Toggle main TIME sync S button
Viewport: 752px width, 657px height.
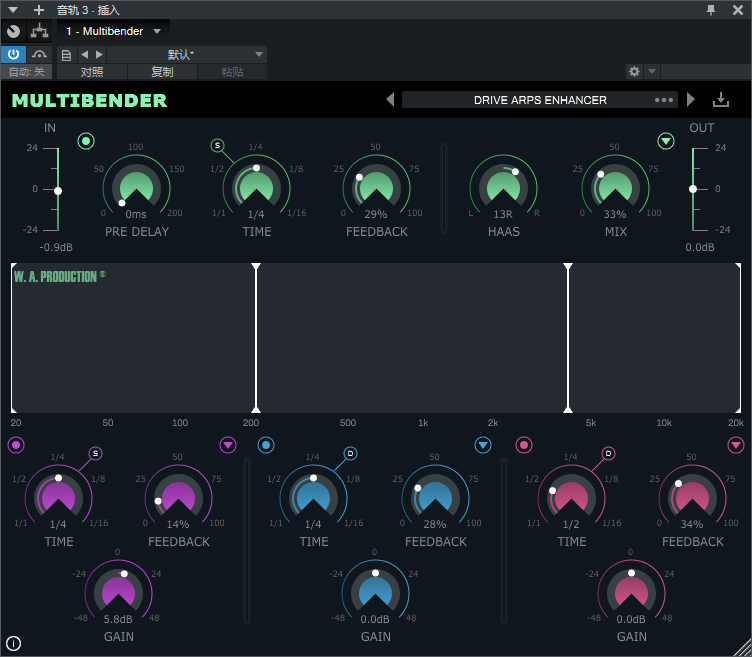217,145
